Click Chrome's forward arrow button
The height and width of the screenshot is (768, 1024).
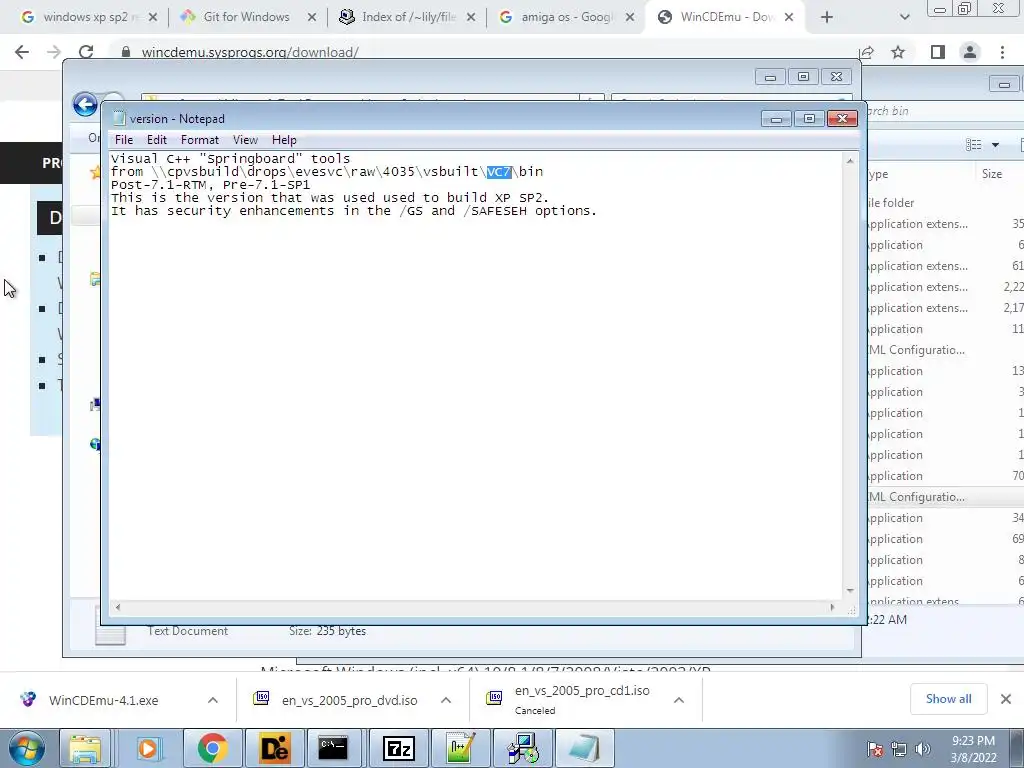(54, 52)
